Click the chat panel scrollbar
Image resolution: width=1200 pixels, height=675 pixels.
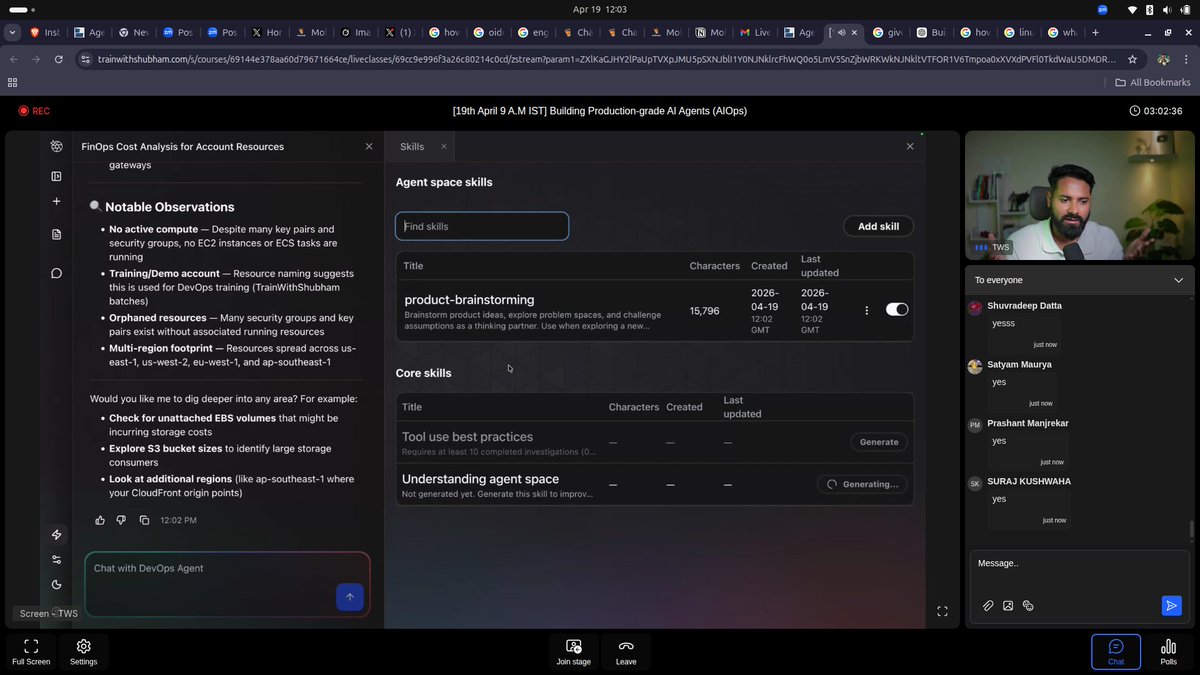click(1191, 530)
